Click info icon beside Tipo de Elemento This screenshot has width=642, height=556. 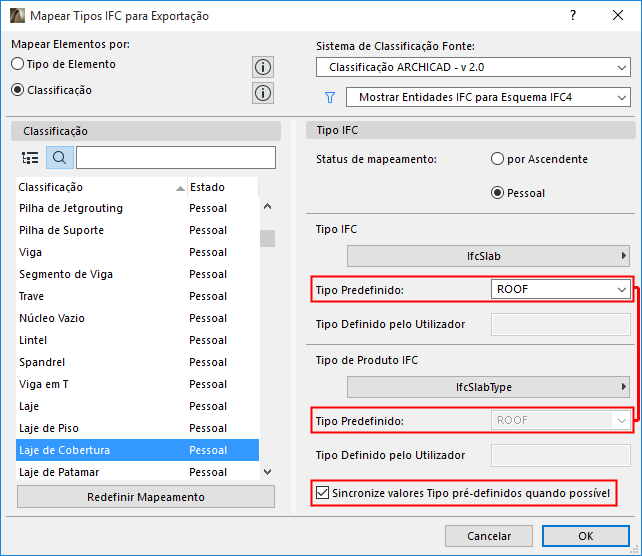pos(263,67)
